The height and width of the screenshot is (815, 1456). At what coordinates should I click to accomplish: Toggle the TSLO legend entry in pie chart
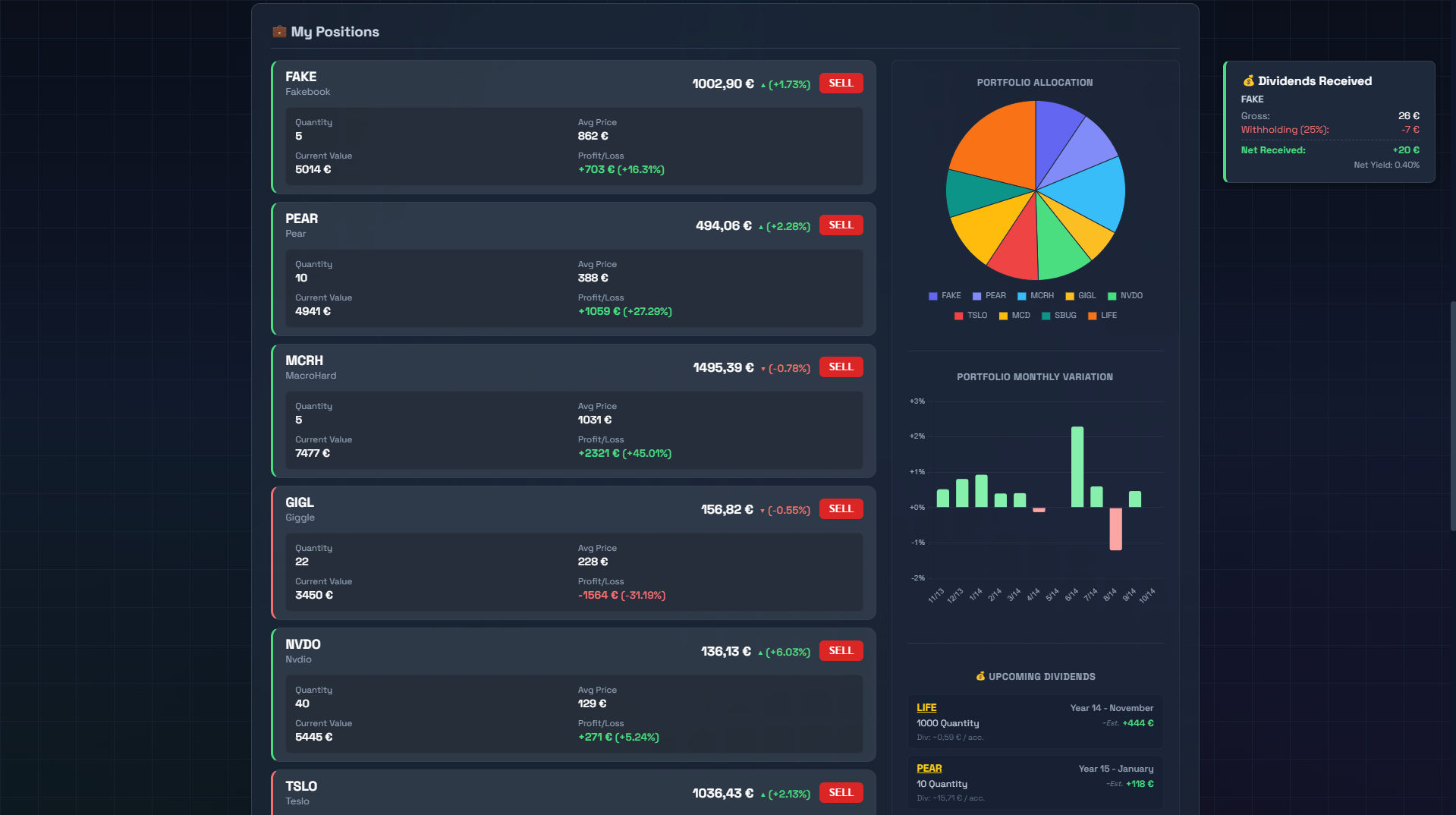[x=970, y=316]
